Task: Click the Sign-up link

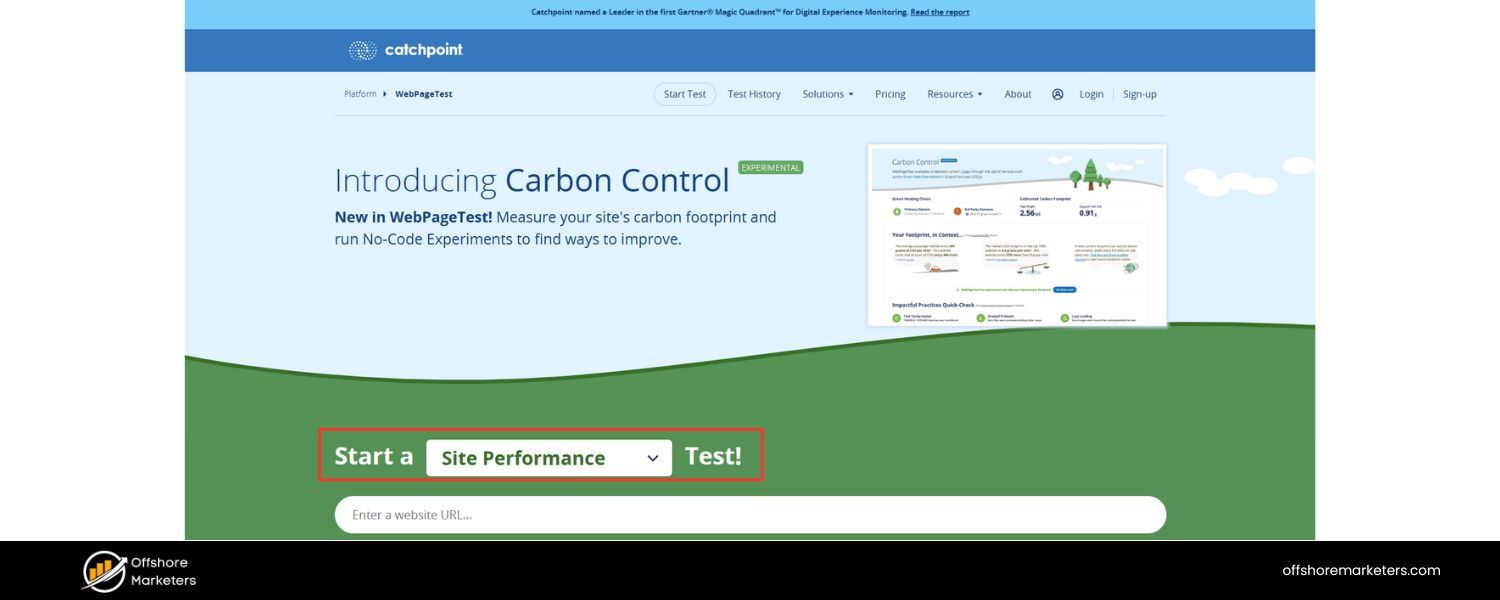Action: coord(1140,93)
